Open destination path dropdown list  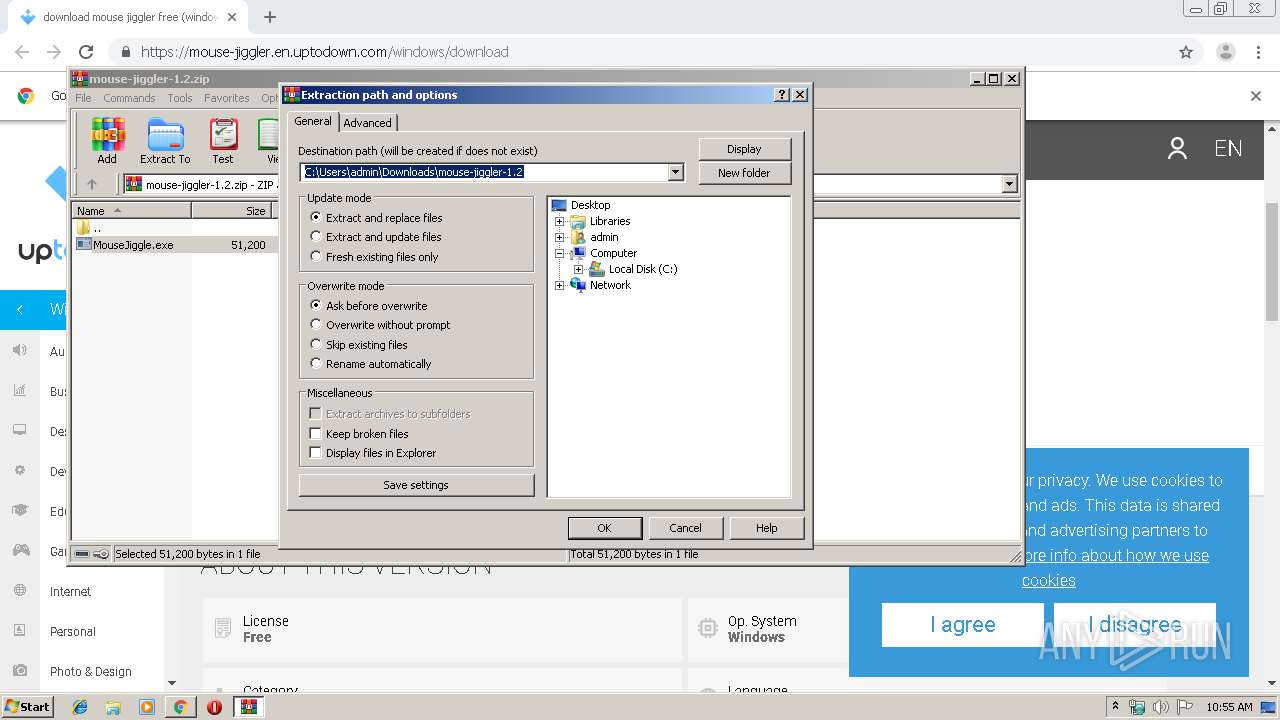[x=675, y=172]
